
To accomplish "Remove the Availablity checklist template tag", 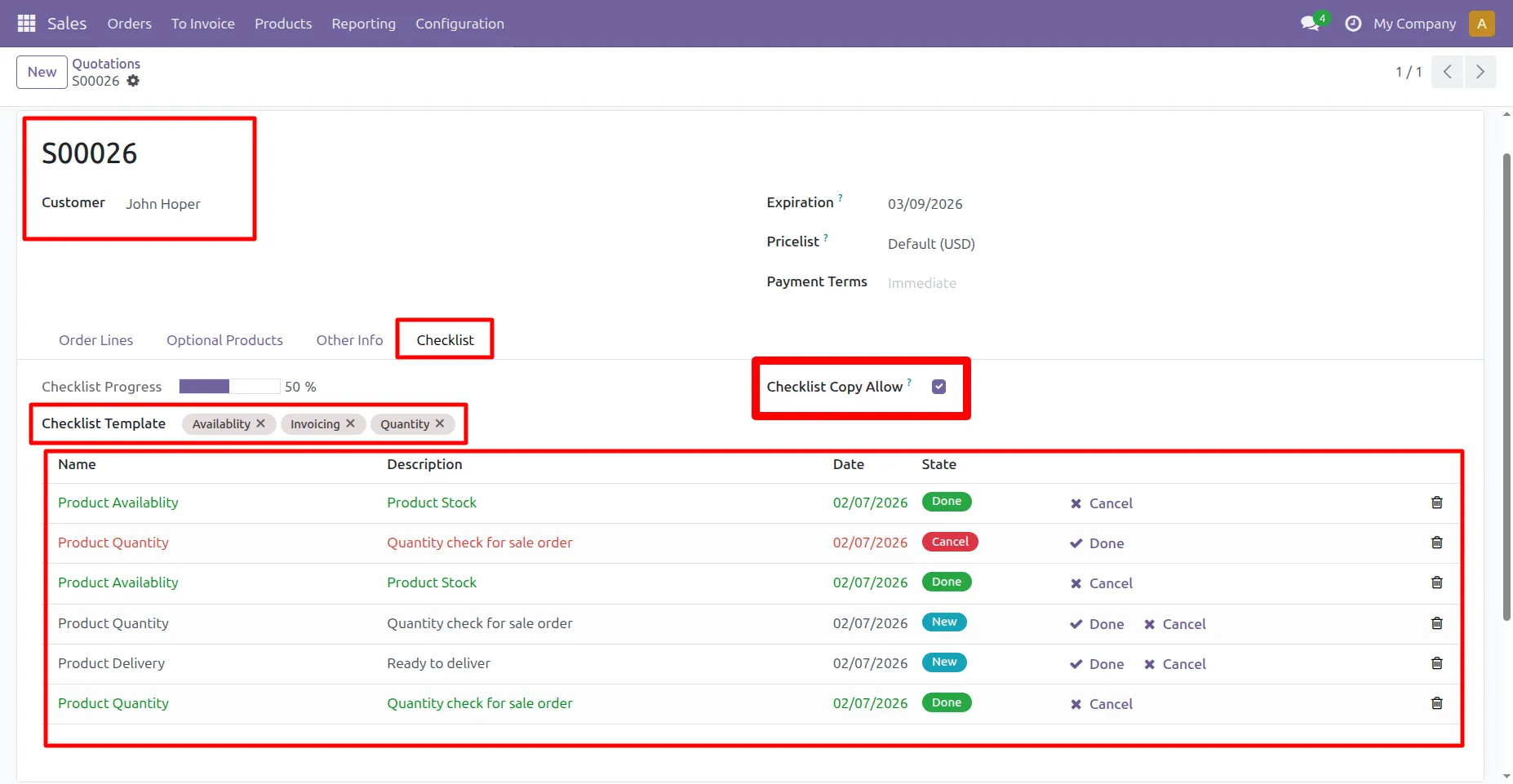I will click(x=261, y=423).
